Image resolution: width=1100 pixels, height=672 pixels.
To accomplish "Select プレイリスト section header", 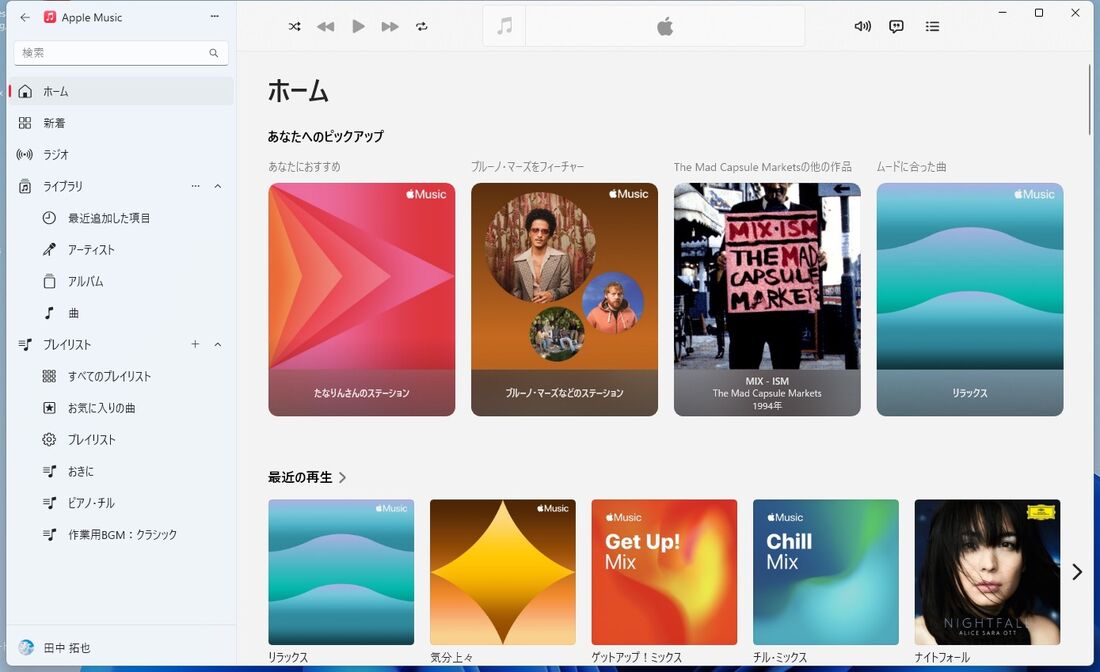I will pyautogui.click(x=67, y=344).
